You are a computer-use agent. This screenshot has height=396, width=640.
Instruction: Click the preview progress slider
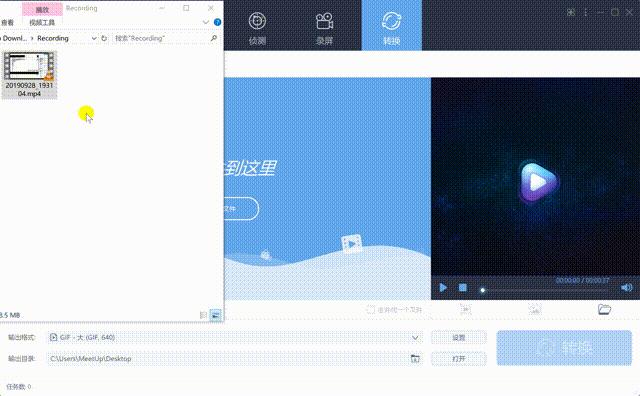[x=545, y=290]
